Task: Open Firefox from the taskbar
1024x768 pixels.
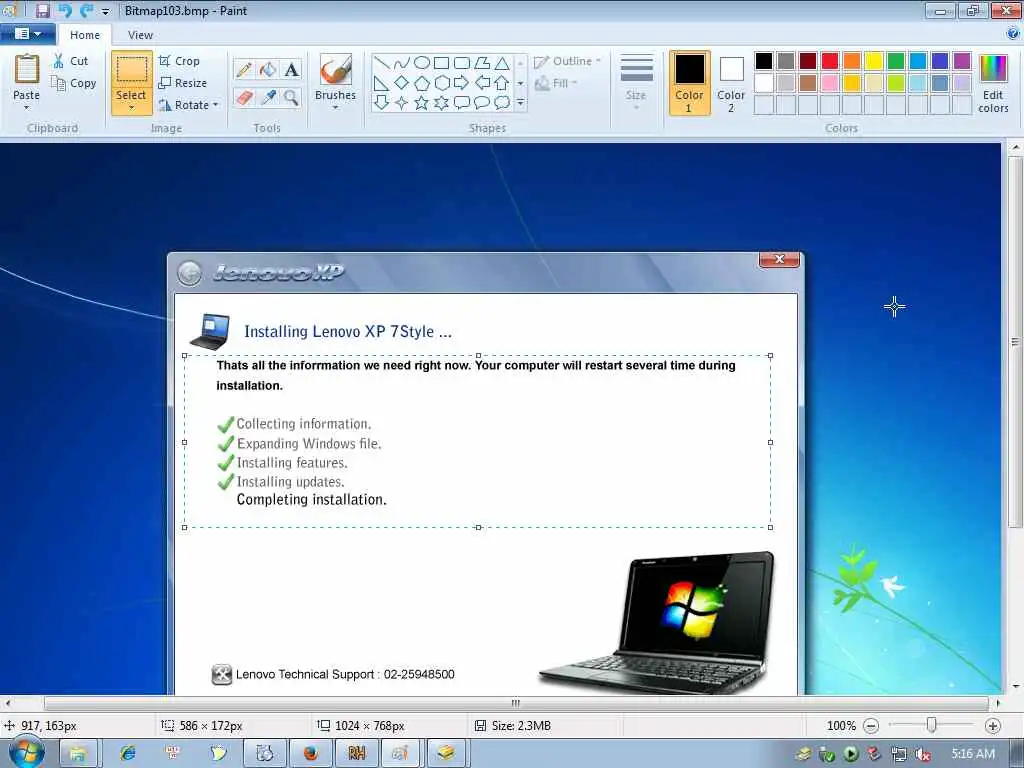Action: pyautogui.click(x=310, y=753)
